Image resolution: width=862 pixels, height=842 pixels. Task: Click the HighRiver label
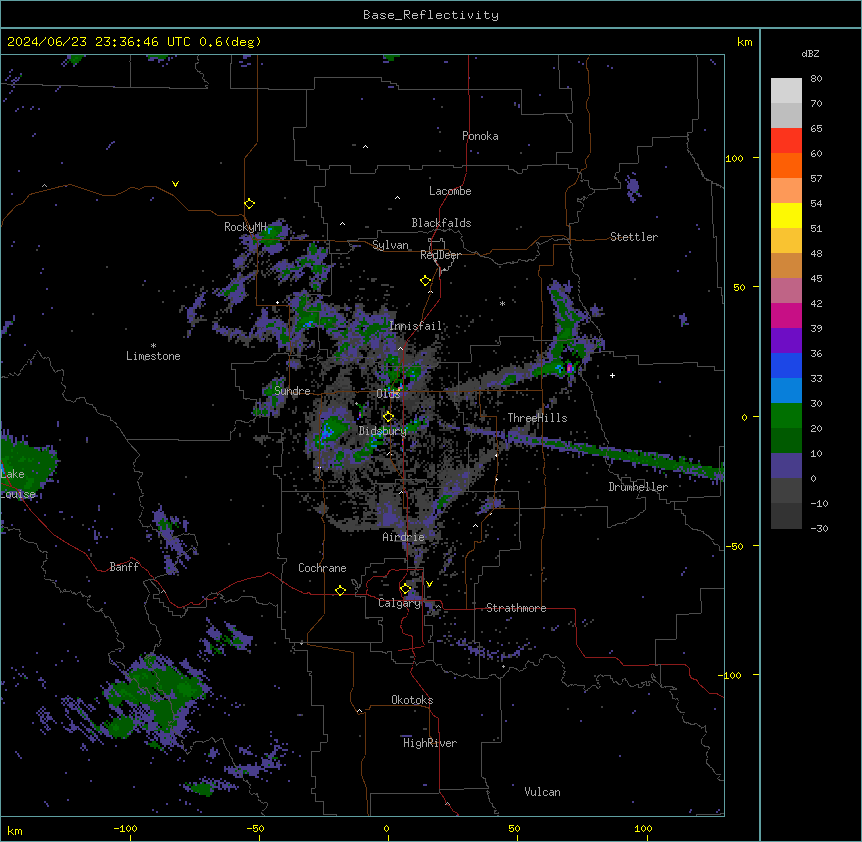[x=430, y=743]
